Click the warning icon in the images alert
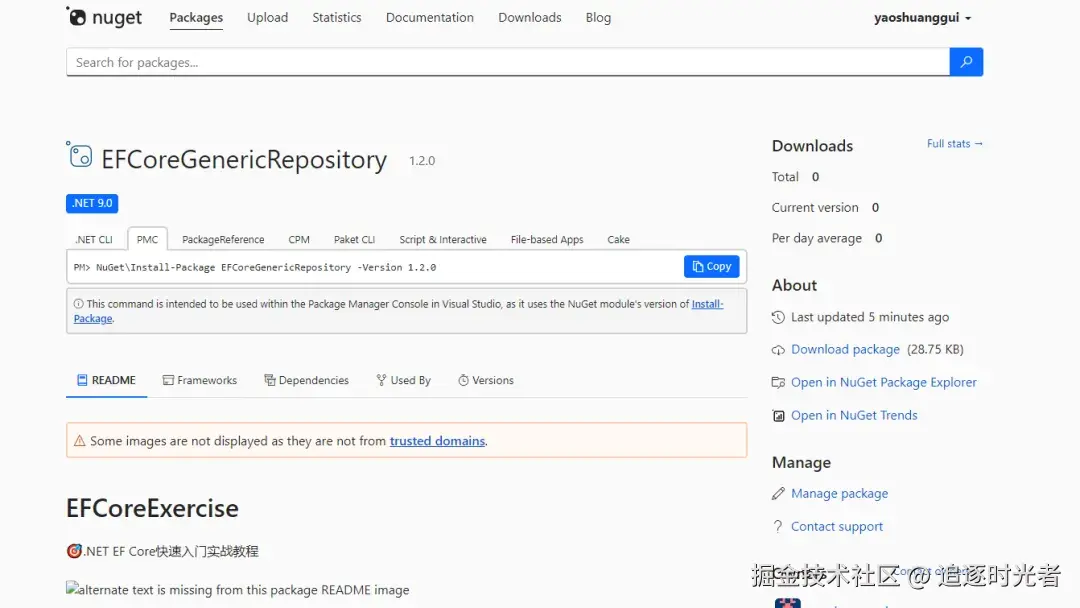 tap(80, 441)
